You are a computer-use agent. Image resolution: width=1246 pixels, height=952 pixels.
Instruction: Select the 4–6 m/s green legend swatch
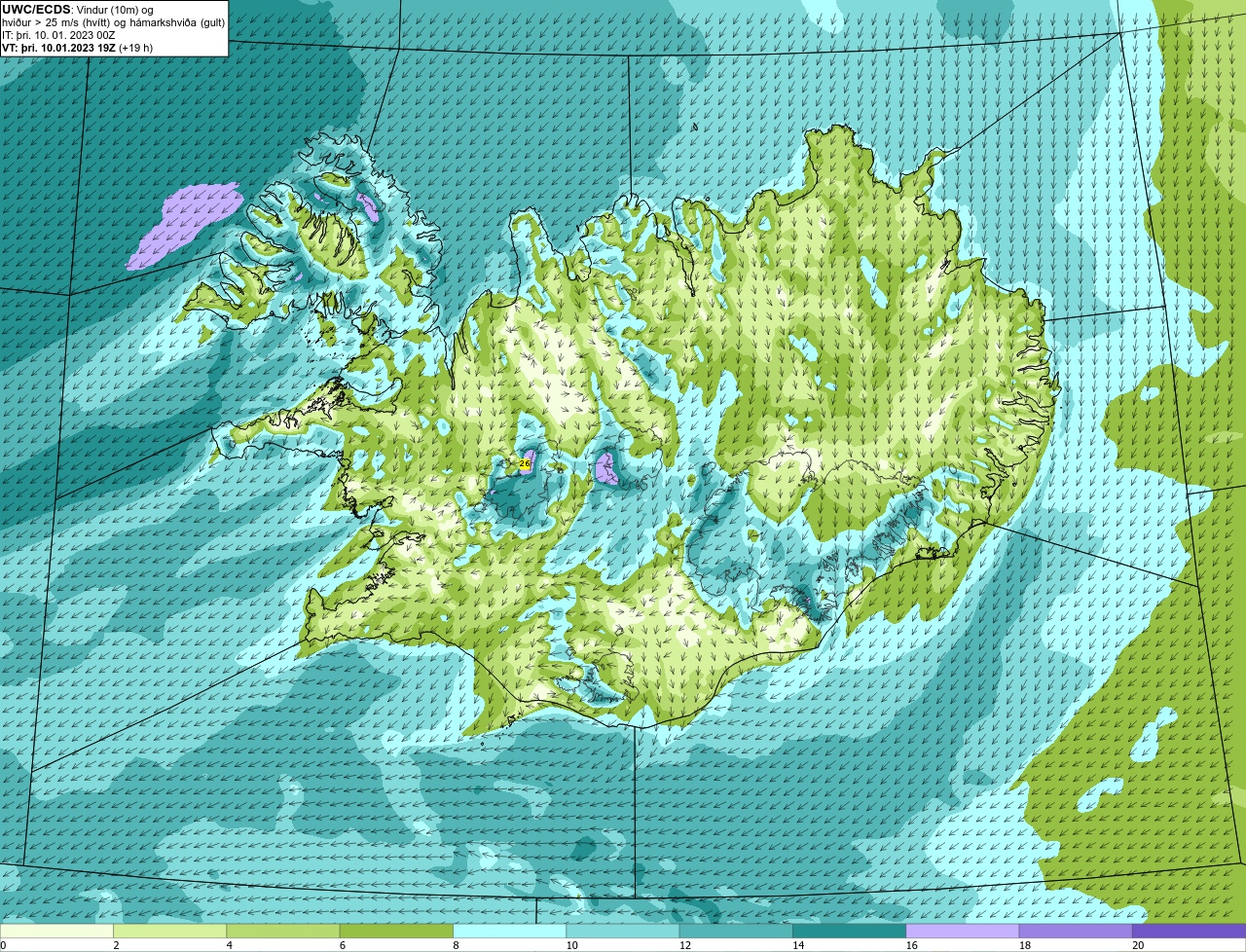[x=283, y=931]
